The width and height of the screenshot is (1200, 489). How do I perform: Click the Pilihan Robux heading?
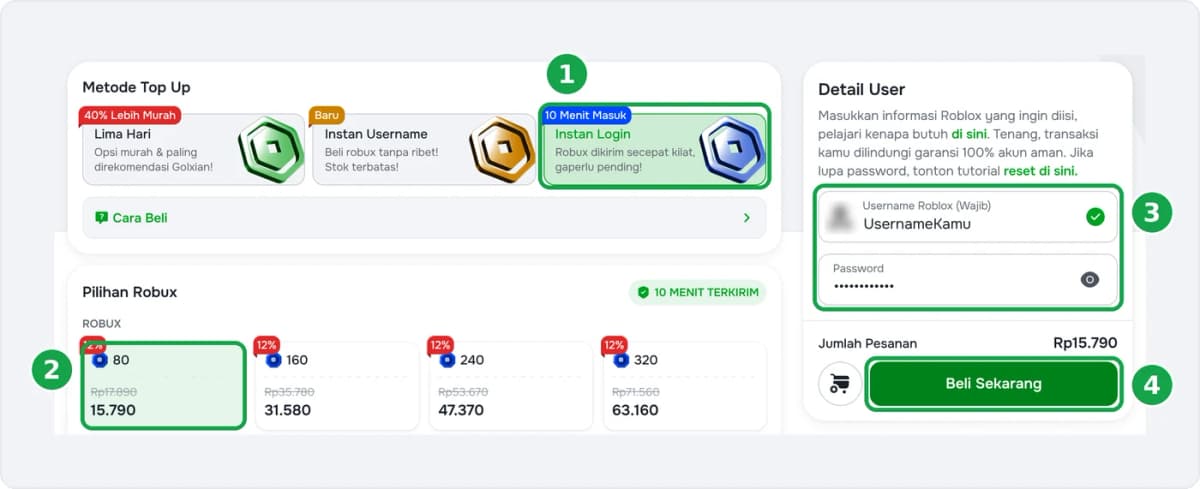[x=129, y=292]
